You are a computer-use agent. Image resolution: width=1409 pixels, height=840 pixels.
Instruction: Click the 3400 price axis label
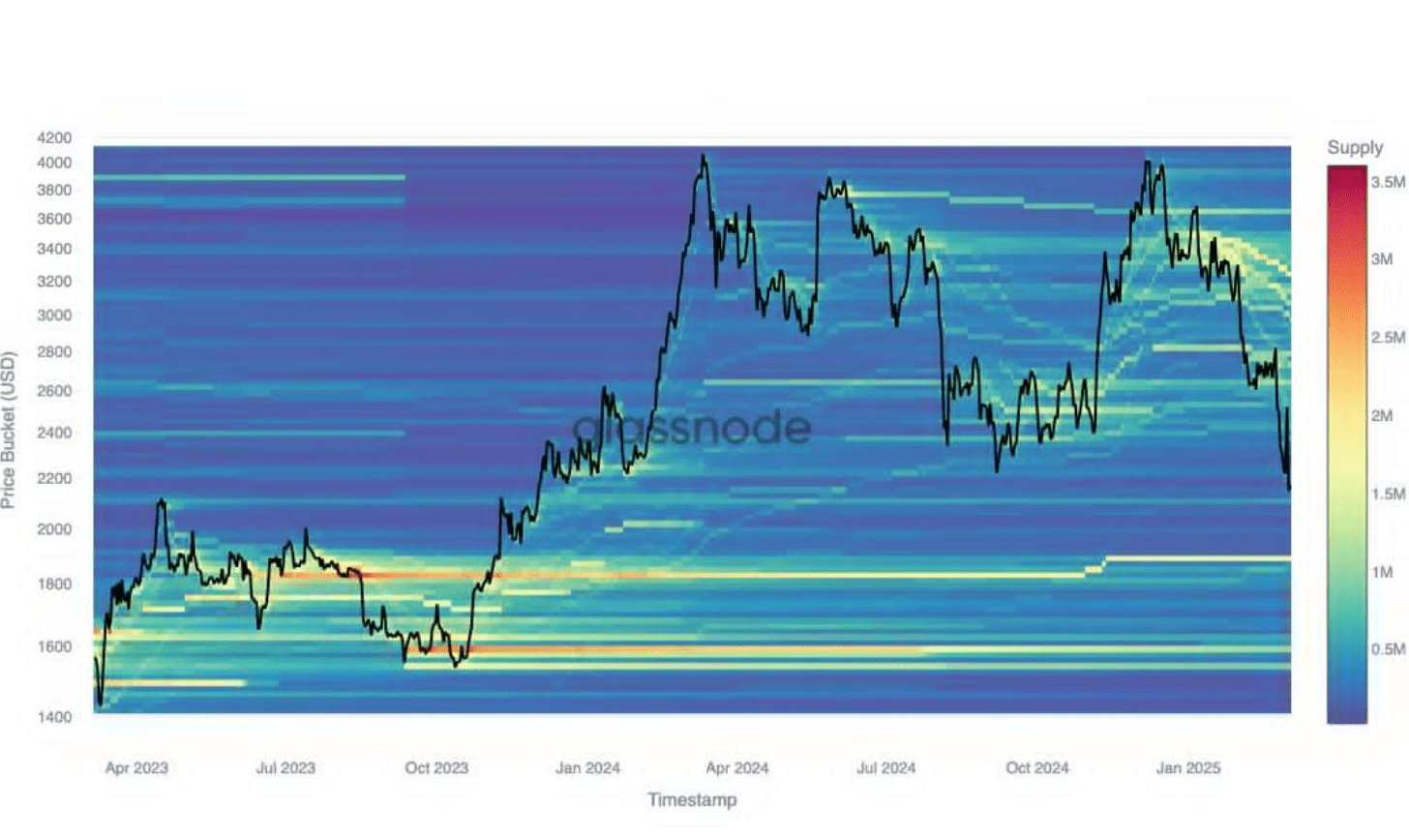click(54, 249)
